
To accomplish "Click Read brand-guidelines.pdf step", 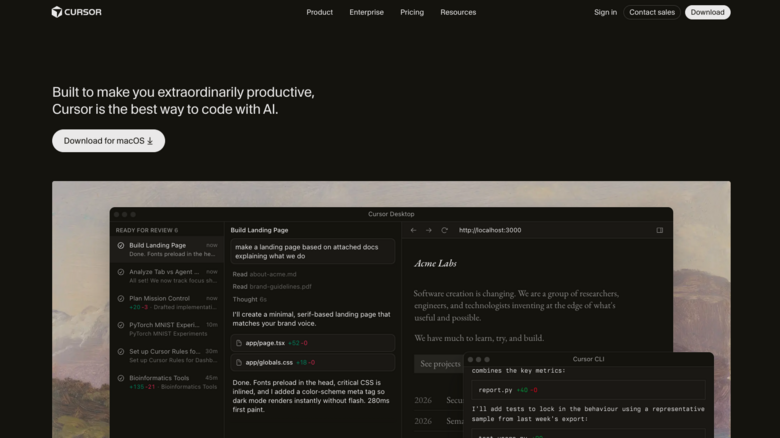I will tap(272, 287).
